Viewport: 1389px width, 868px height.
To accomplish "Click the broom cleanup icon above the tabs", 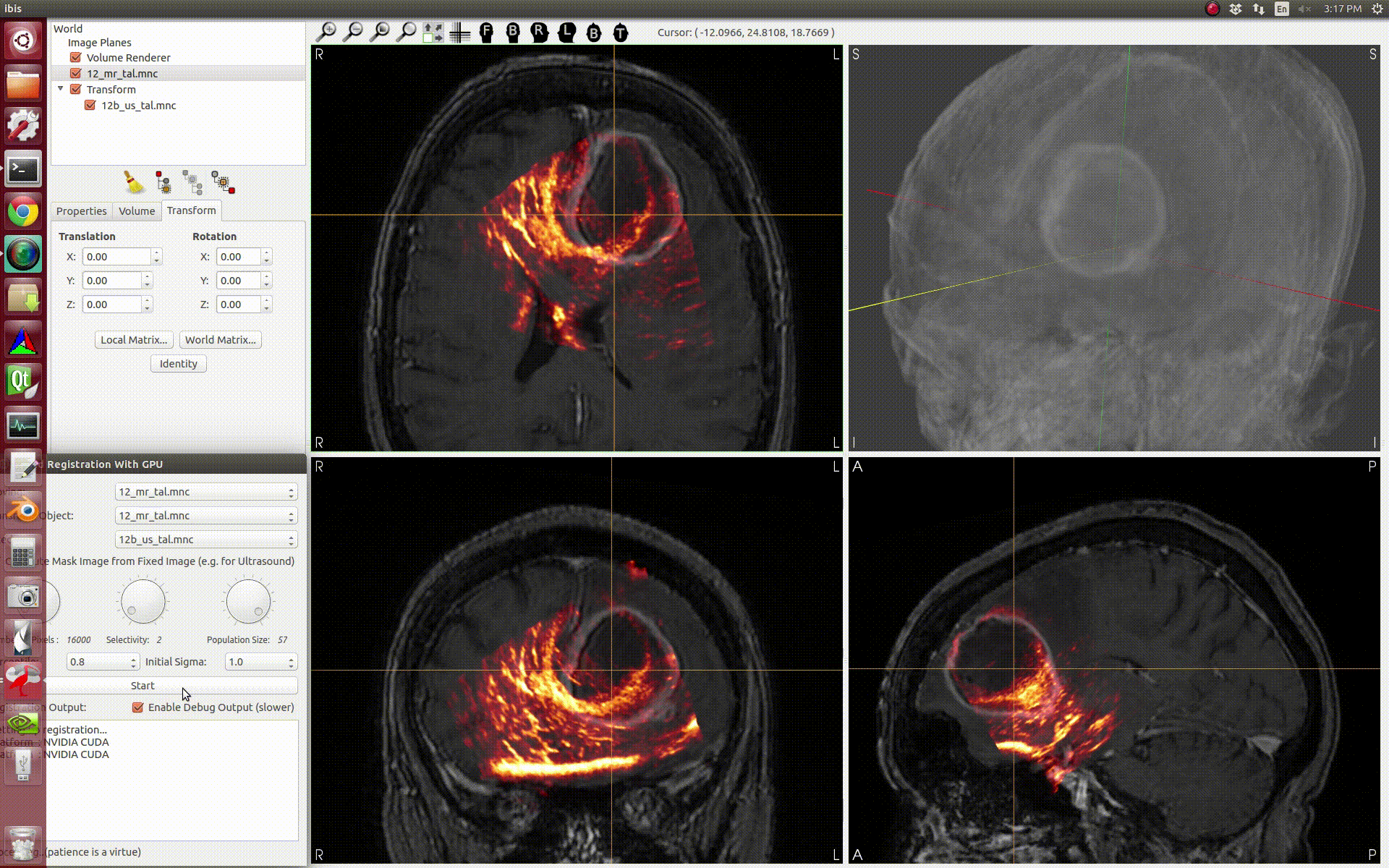I will pos(133,182).
